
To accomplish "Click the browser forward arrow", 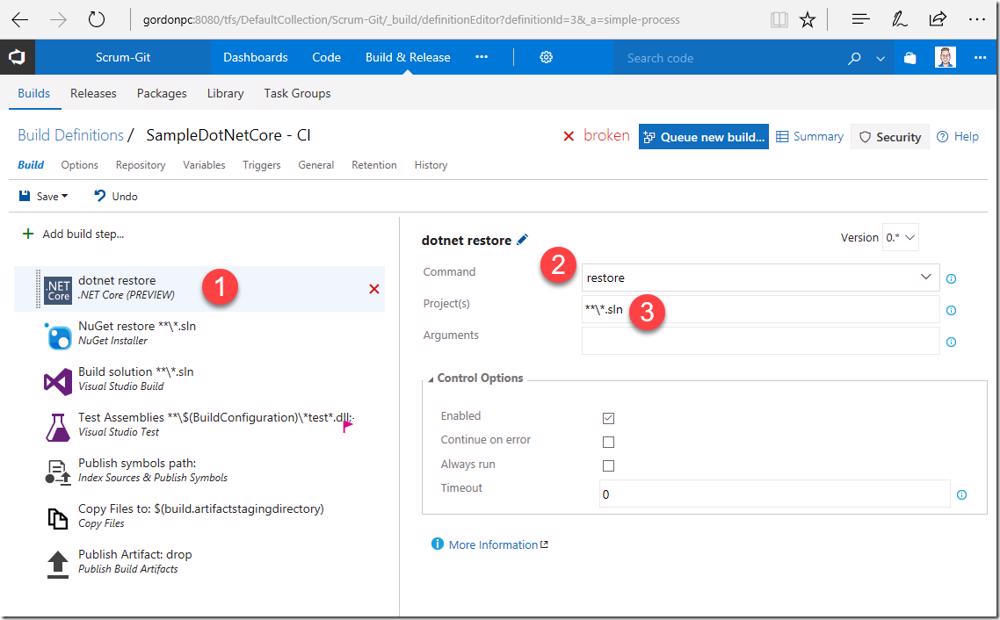I will click(x=58, y=20).
